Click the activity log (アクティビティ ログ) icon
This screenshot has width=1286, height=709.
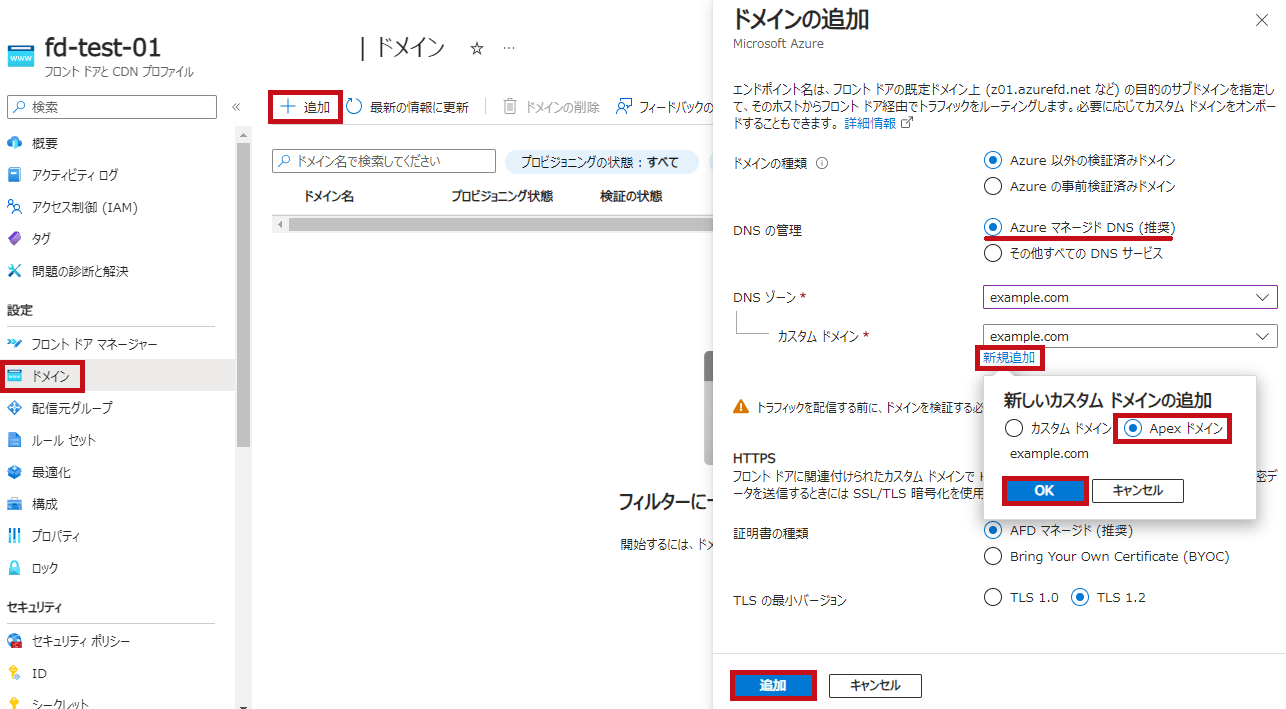click(14, 175)
